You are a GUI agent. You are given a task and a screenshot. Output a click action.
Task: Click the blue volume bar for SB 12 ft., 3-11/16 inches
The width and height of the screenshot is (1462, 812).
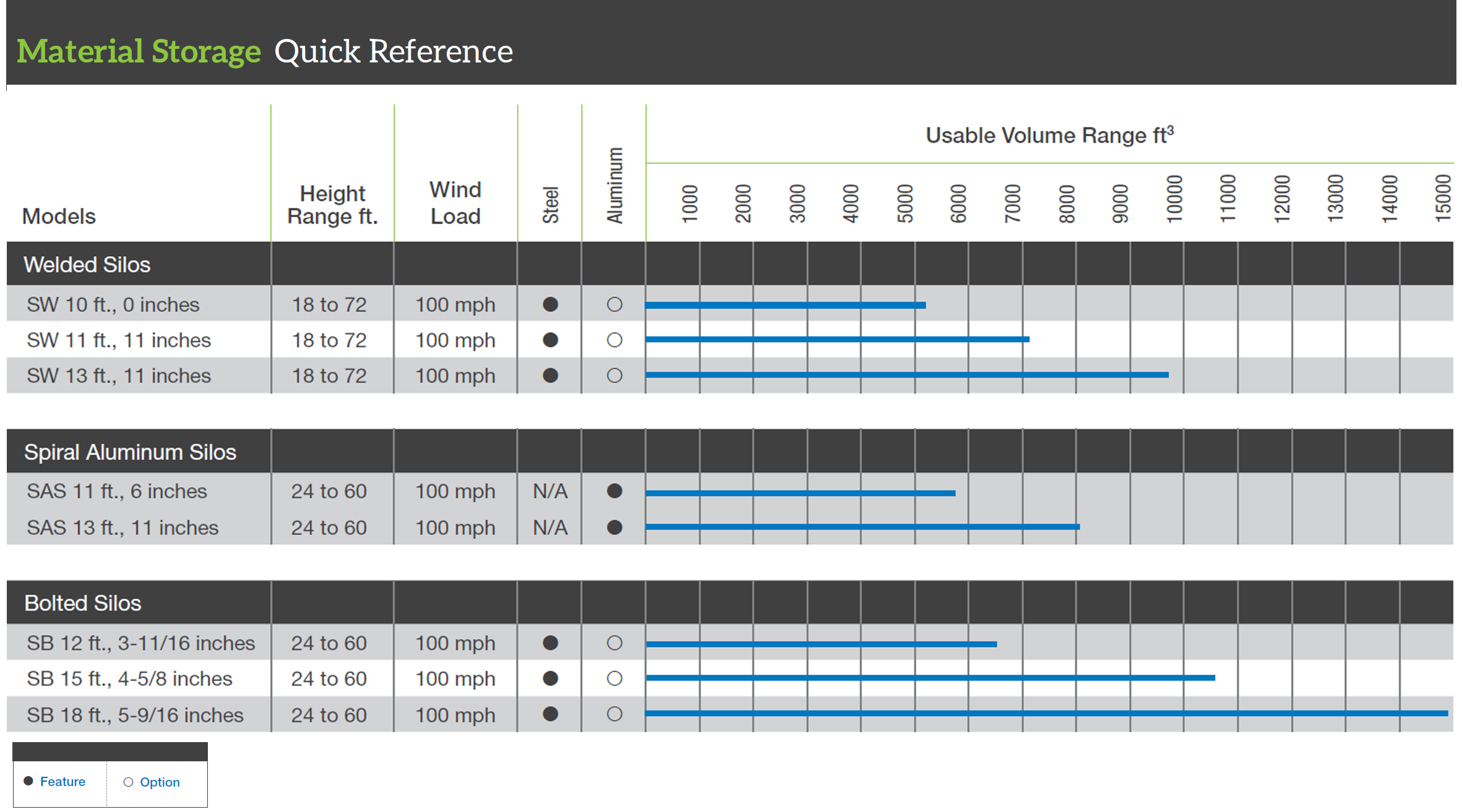coord(821,644)
